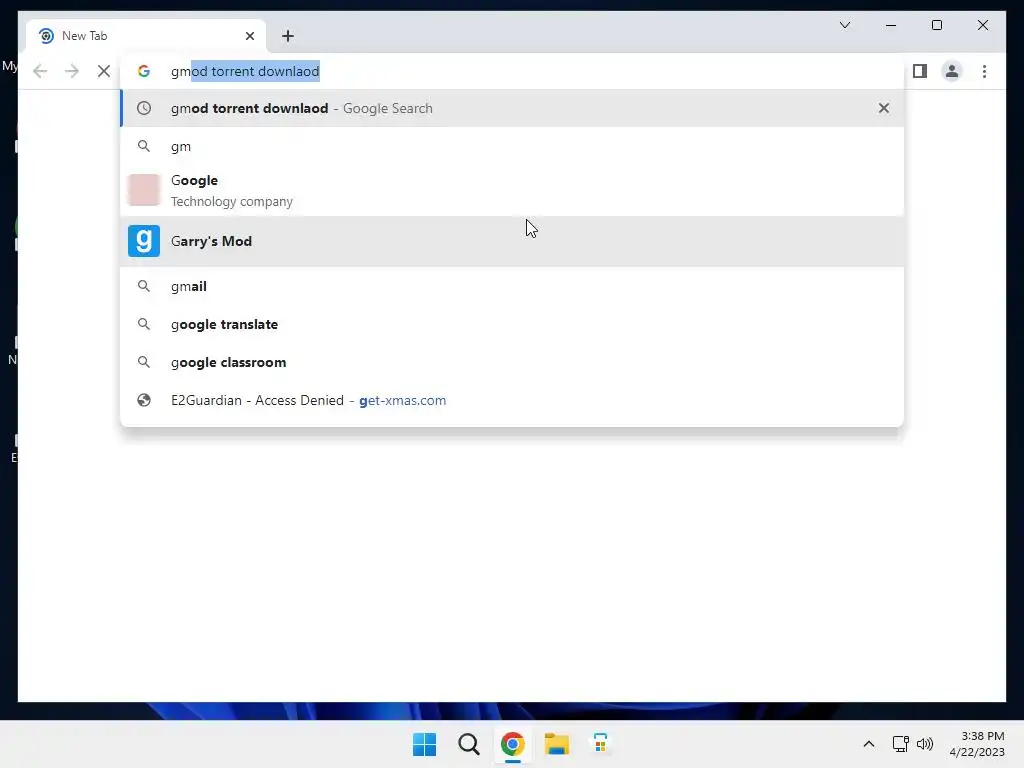Remove the gmod torrent downlaod history suggestion
Viewport: 1024px width, 768px height.
click(x=884, y=108)
